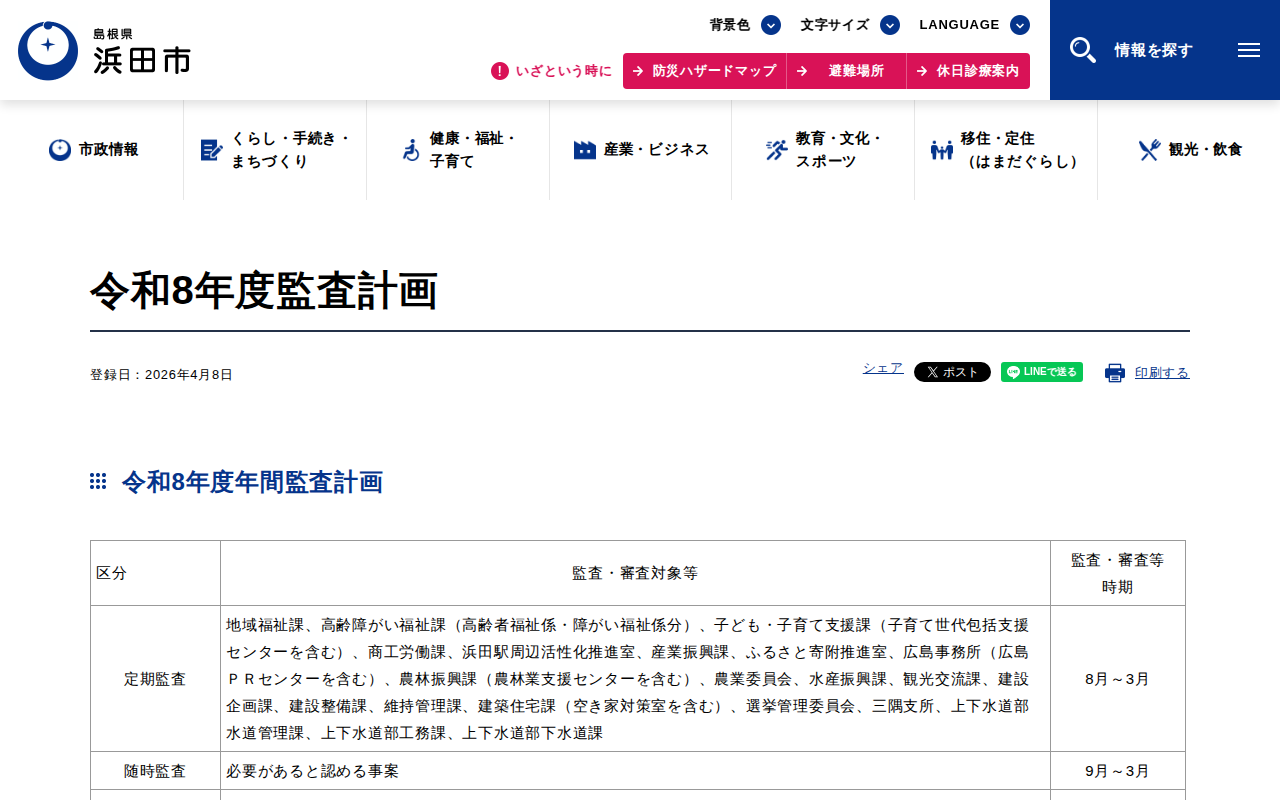Image resolution: width=1280 pixels, height=800 pixels.
Task: Click the 浜田市 site title
Action: pos(142,60)
